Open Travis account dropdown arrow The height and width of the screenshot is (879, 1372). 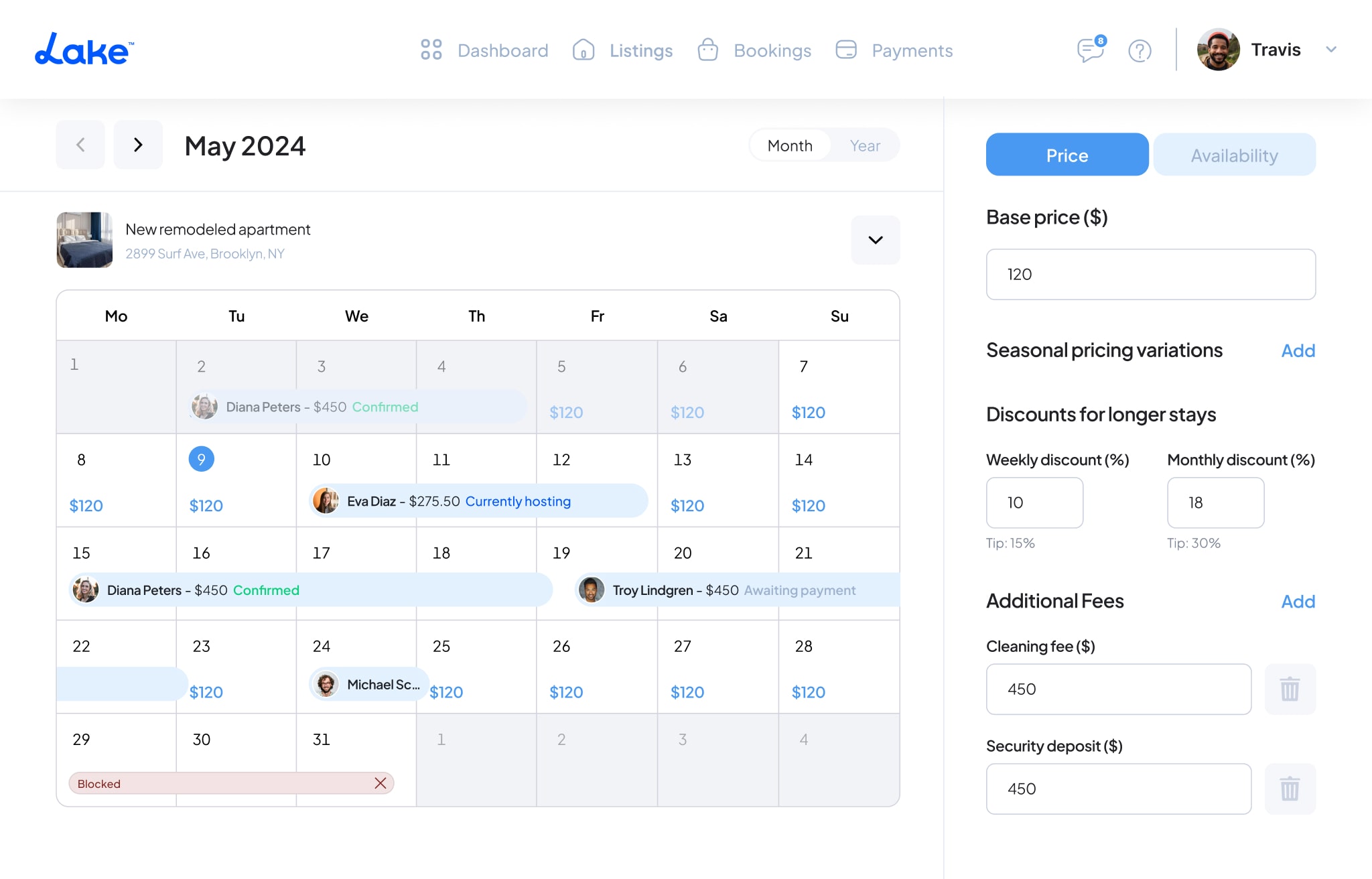click(1331, 50)
